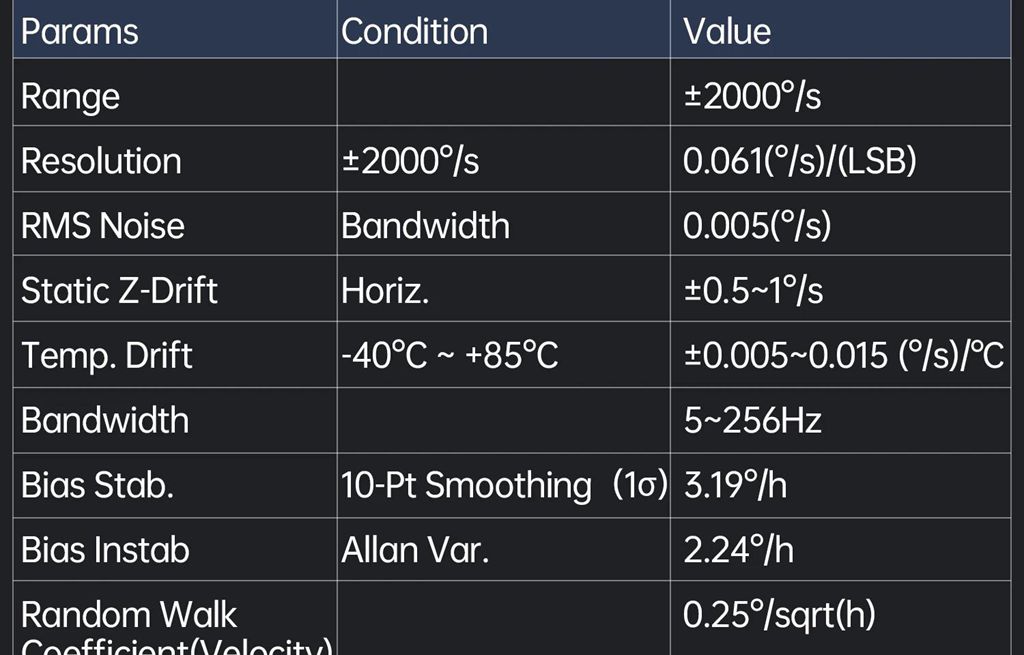Click the Params column header
The width and height of the screenshot is (1024, 655).
(80, 32)
